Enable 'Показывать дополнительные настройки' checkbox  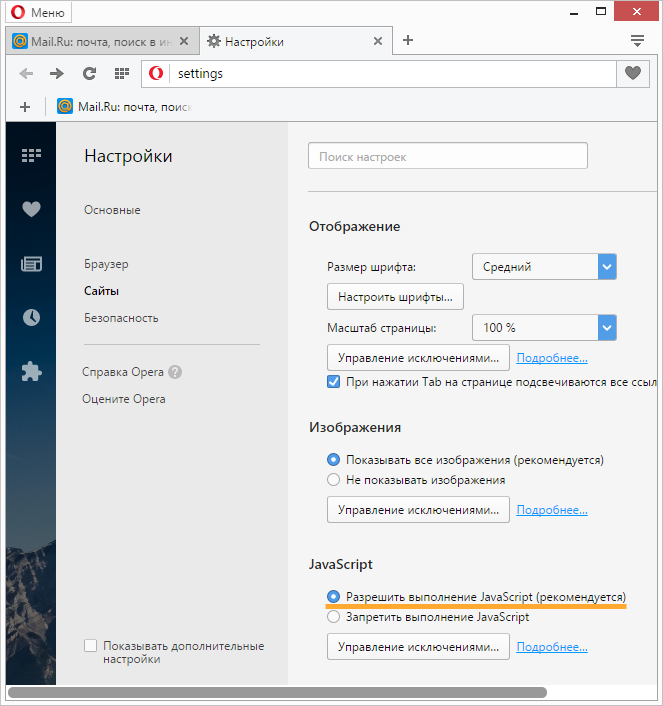[x=91, y=646]
